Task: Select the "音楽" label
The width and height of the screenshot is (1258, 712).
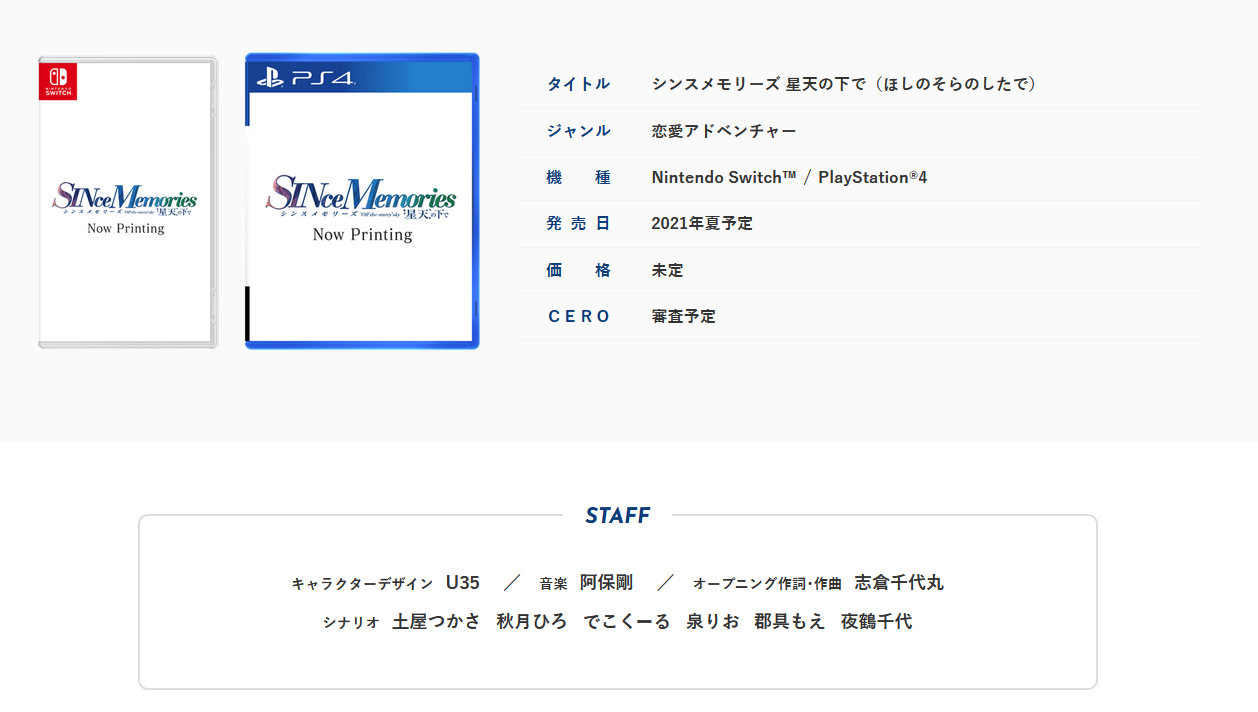Action: tap(553, 584)
